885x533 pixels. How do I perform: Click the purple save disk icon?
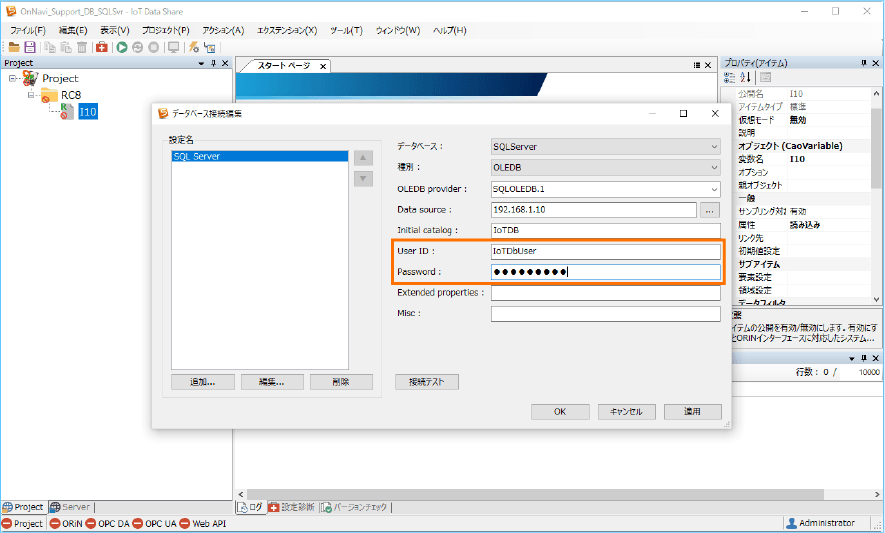point(30,47)
